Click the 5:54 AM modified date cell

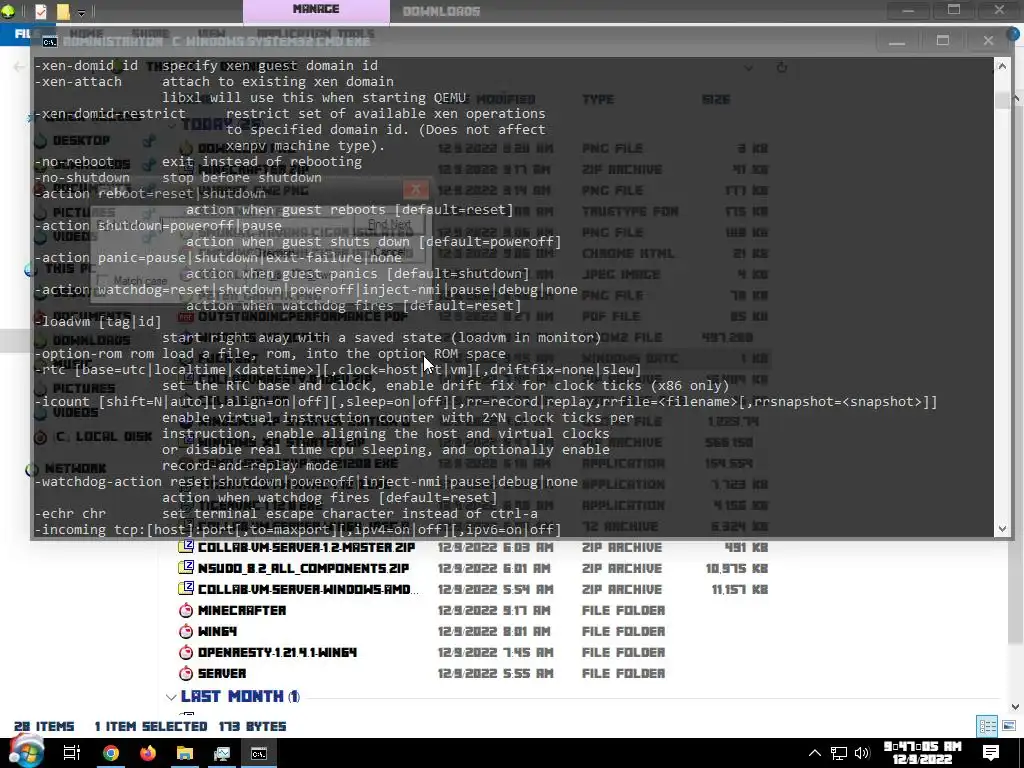pyautogui.click(x=496, y=589)
